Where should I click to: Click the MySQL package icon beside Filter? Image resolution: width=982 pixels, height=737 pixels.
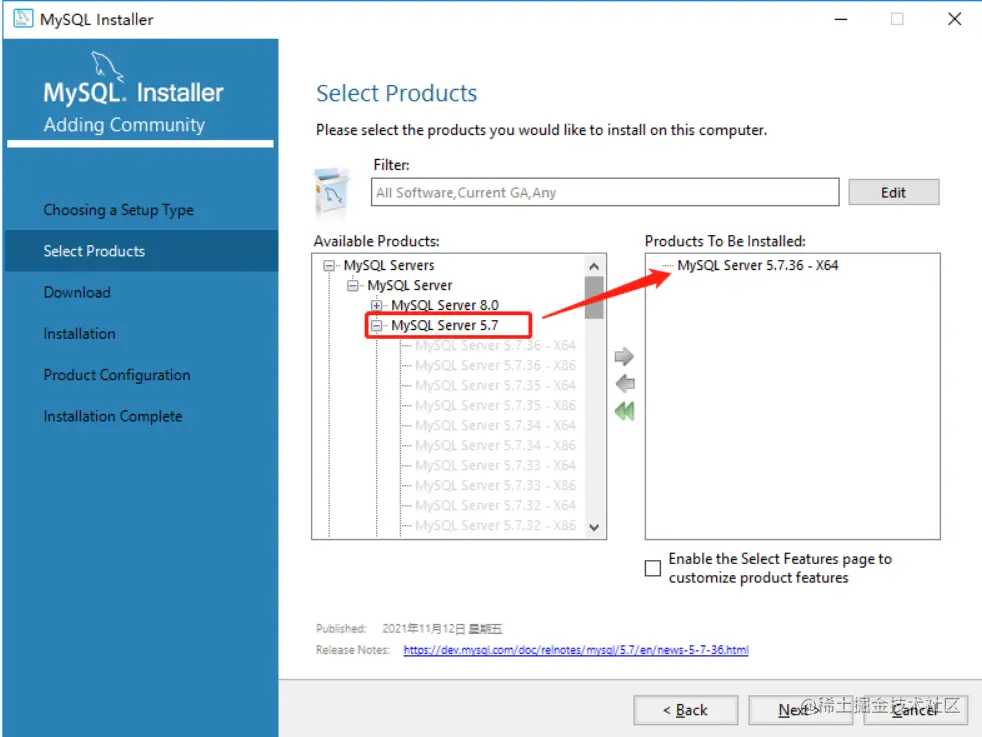click(x=332, y=192)
